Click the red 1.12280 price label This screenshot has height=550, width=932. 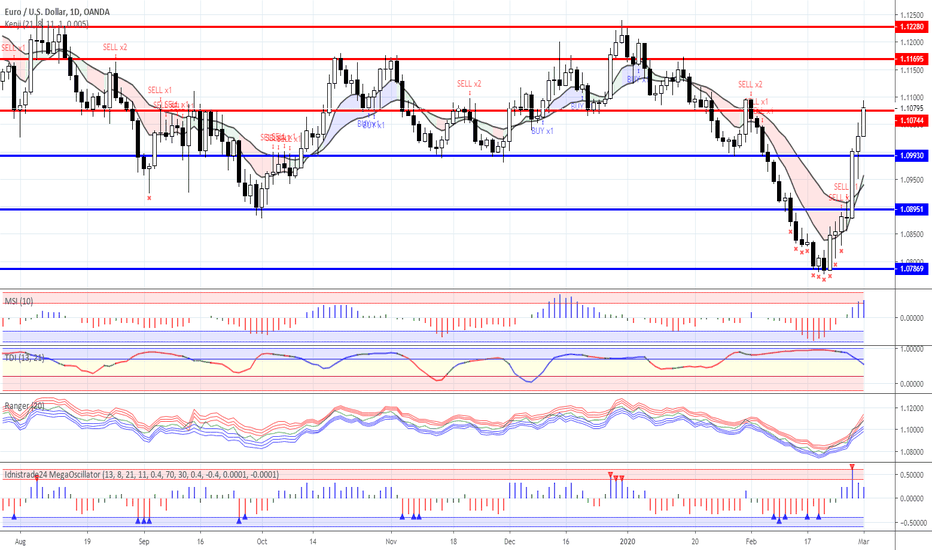point(911,27)
